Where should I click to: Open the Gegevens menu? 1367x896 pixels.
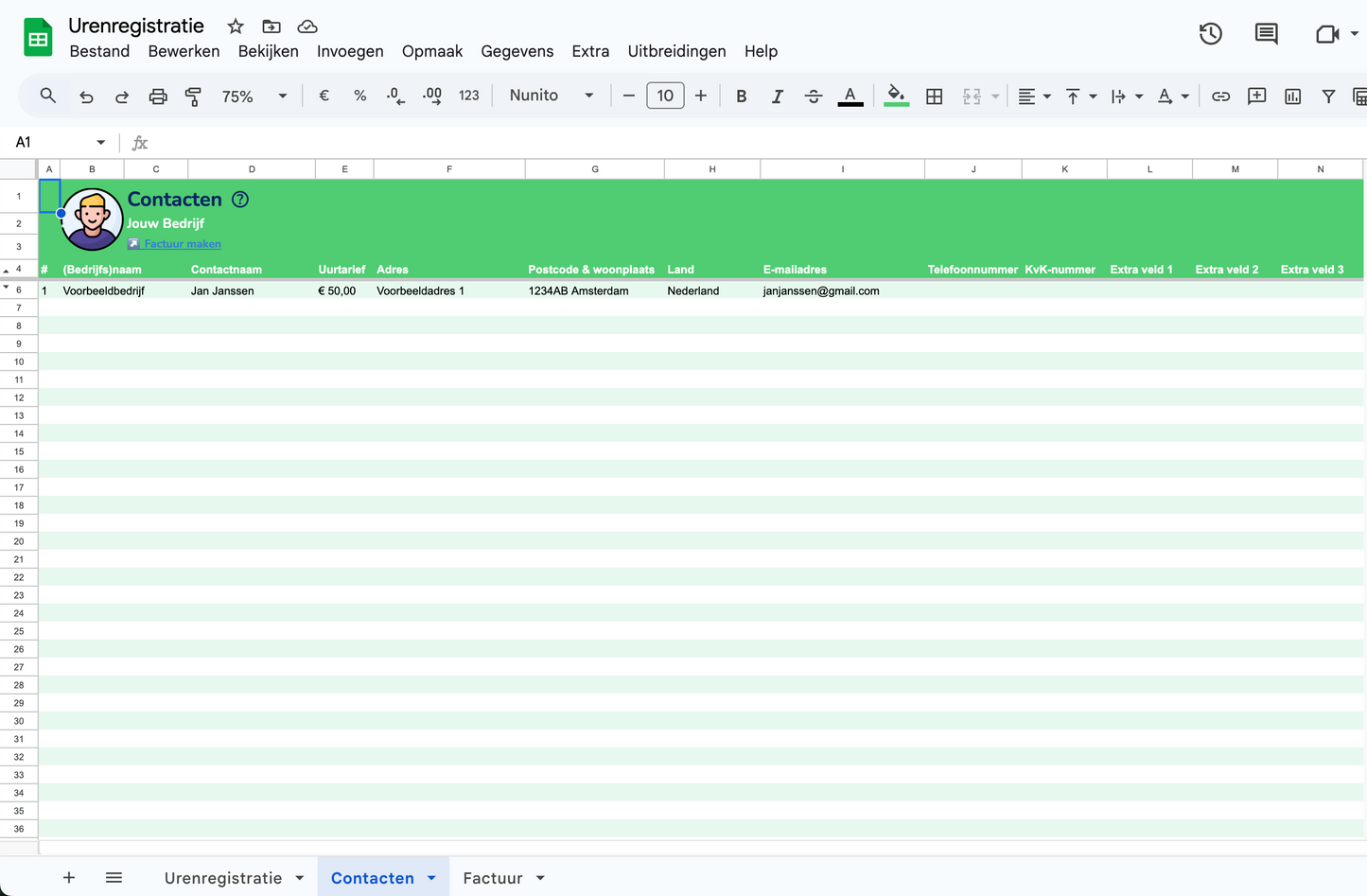tap(517, 51)
